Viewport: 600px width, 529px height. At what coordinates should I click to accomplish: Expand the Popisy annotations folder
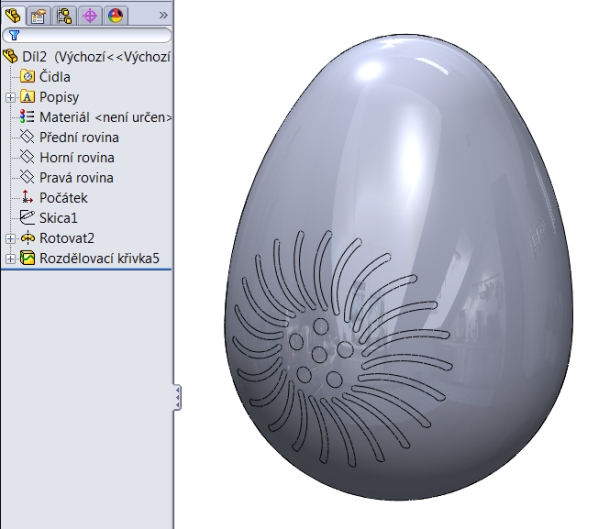coord(10,97)
